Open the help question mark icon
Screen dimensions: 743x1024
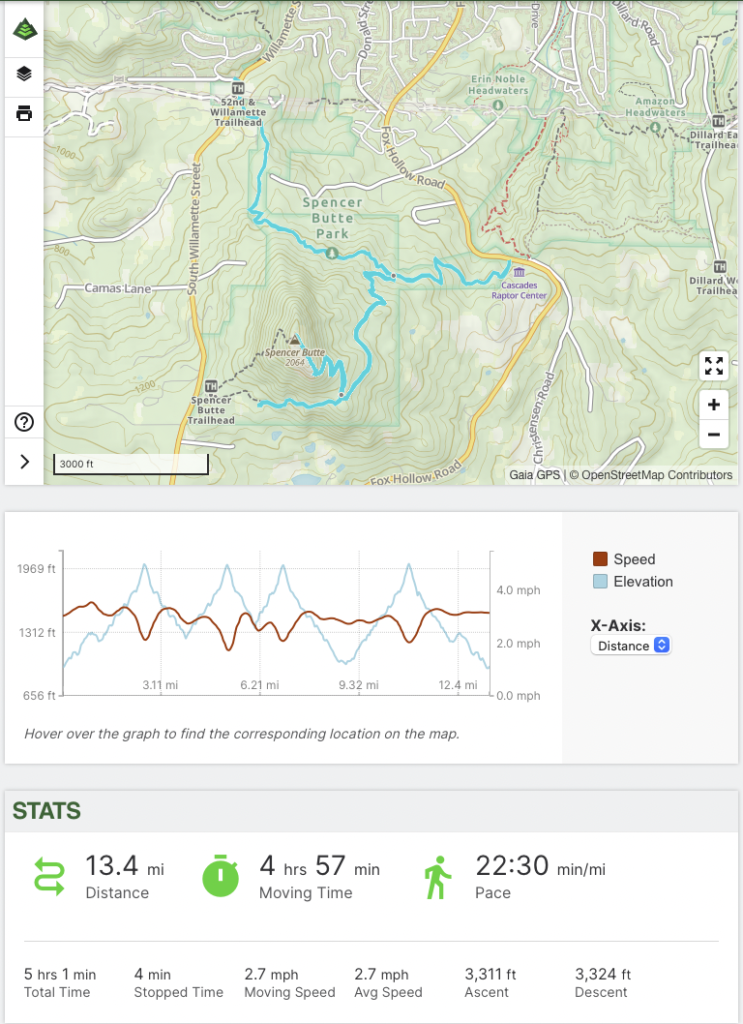[x=24, y=422]
